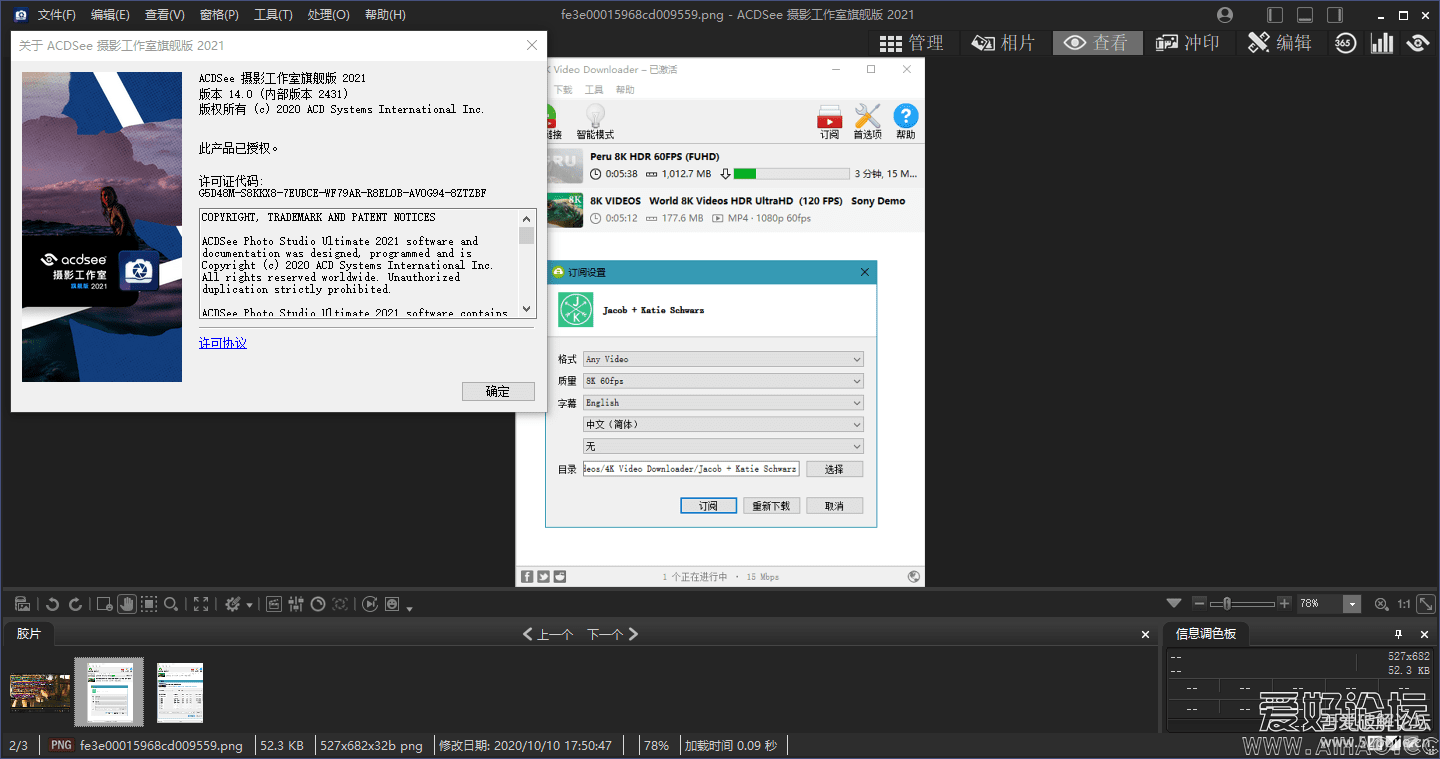The width and height of the screenshot is (1440, 759).
Task: Expand the external editor gear dropdown arrow
Action: tap(249, 606)
